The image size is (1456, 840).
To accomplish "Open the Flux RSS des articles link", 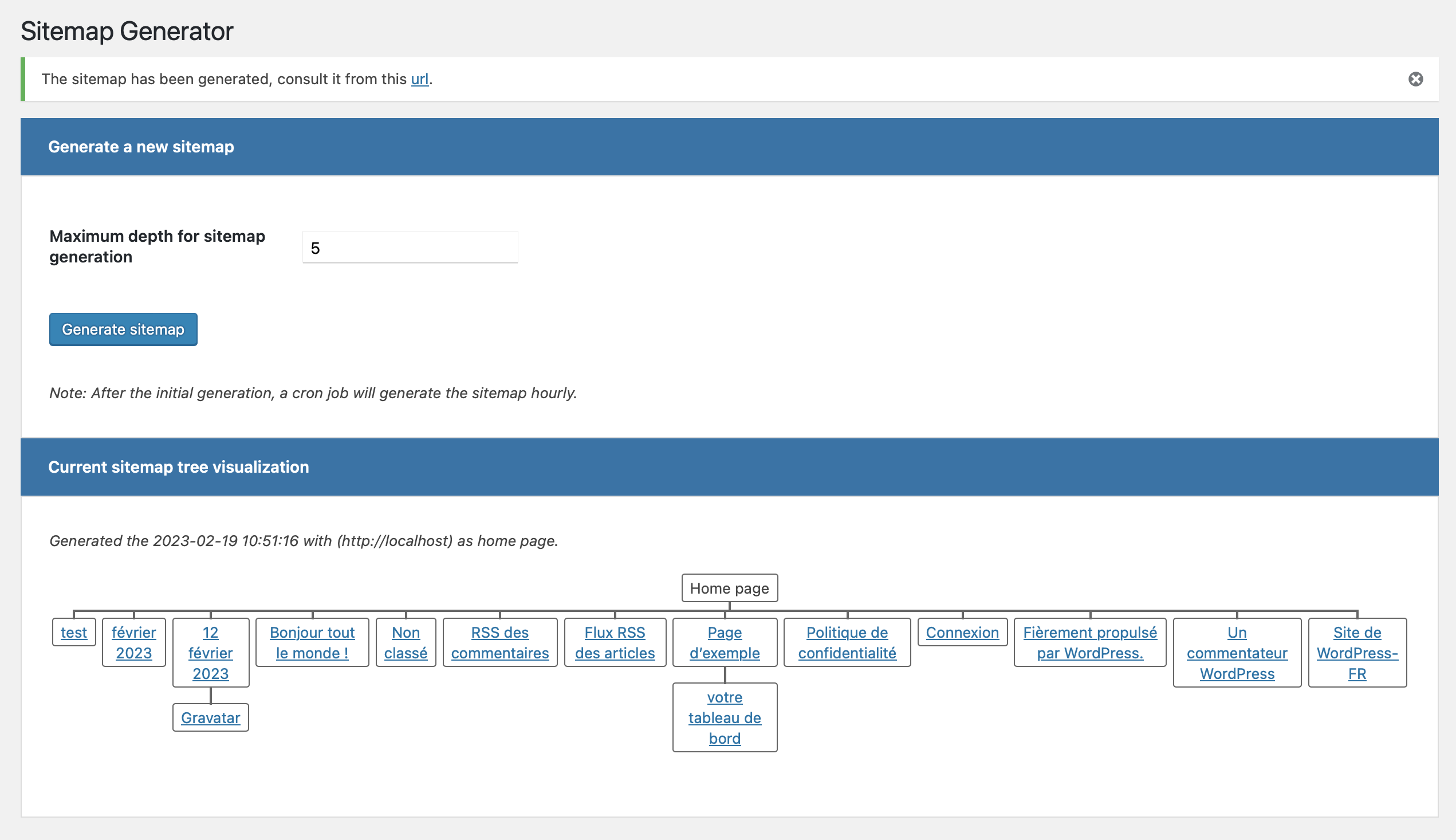I will click(x=615, y=643).
